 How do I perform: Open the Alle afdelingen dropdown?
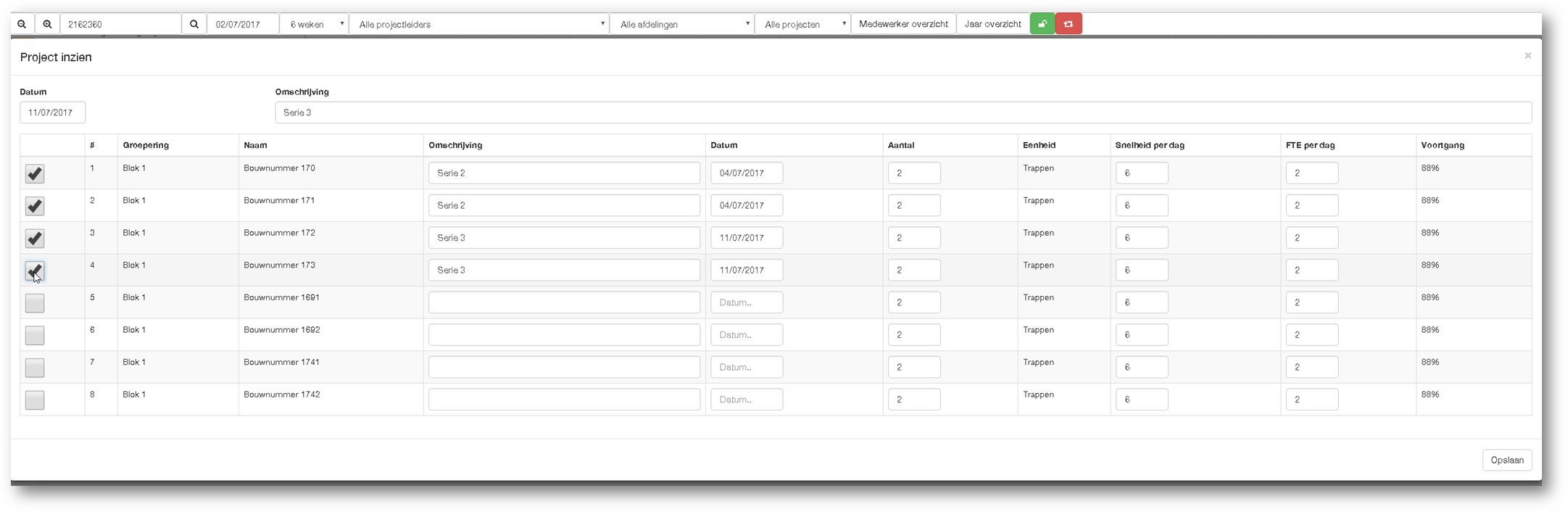[682, 24]
